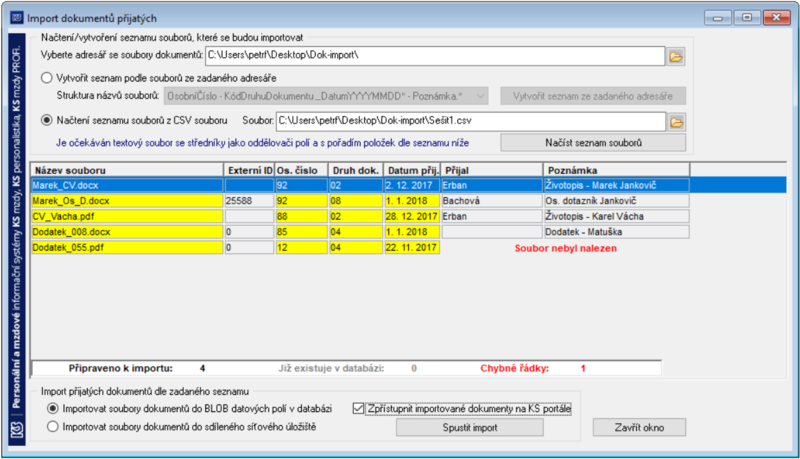
Task: Click the KS logo at the sidebar bottom
Action: pos(17,429)
